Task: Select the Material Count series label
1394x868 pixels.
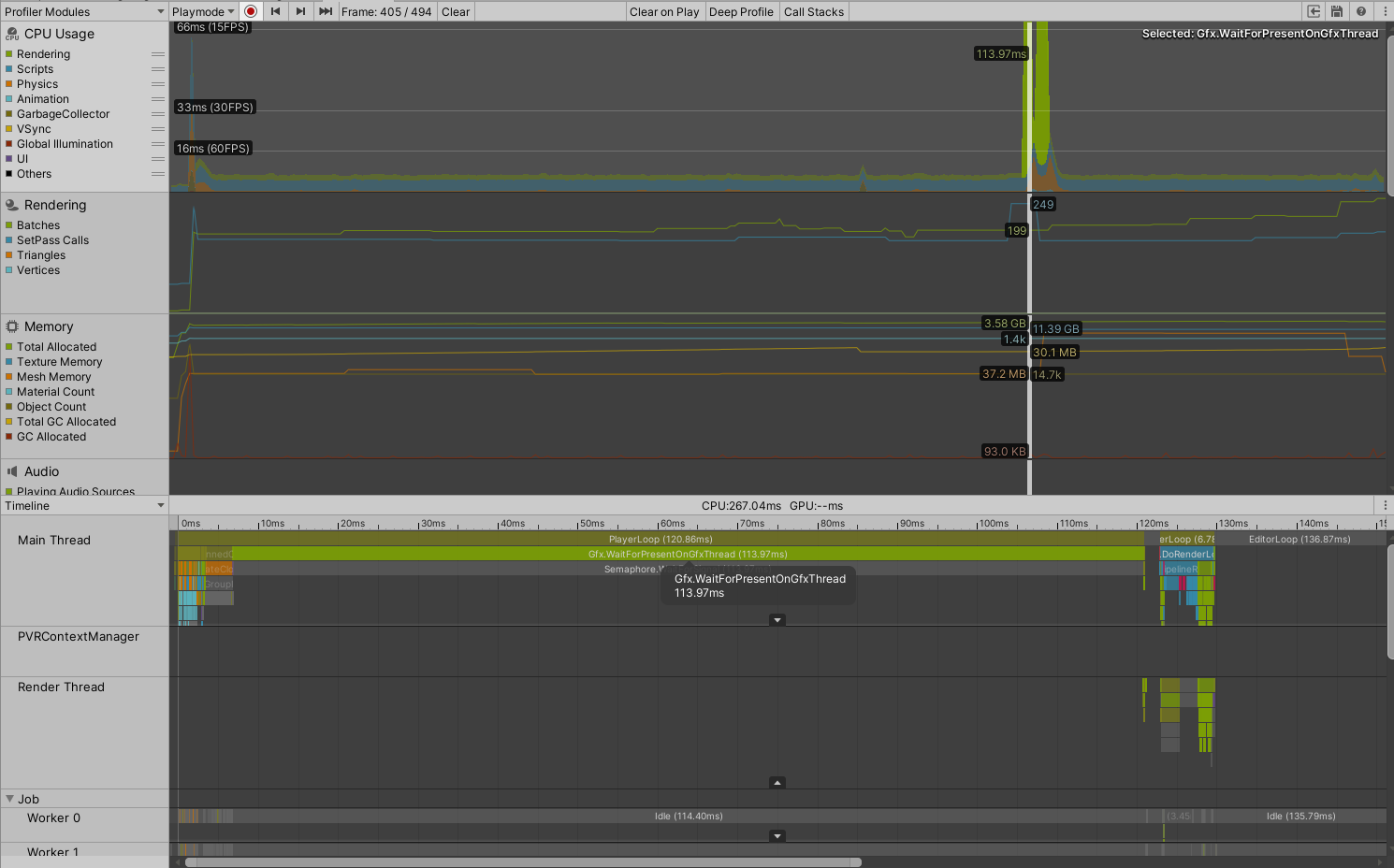Action: (x=56, y=392)
